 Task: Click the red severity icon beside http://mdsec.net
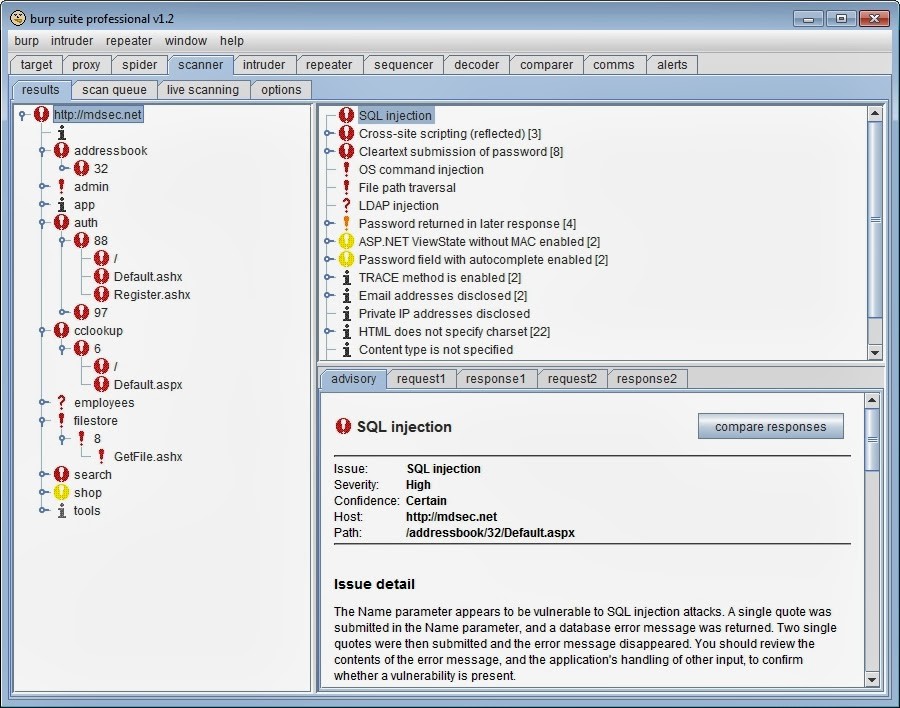pos(41,114)
